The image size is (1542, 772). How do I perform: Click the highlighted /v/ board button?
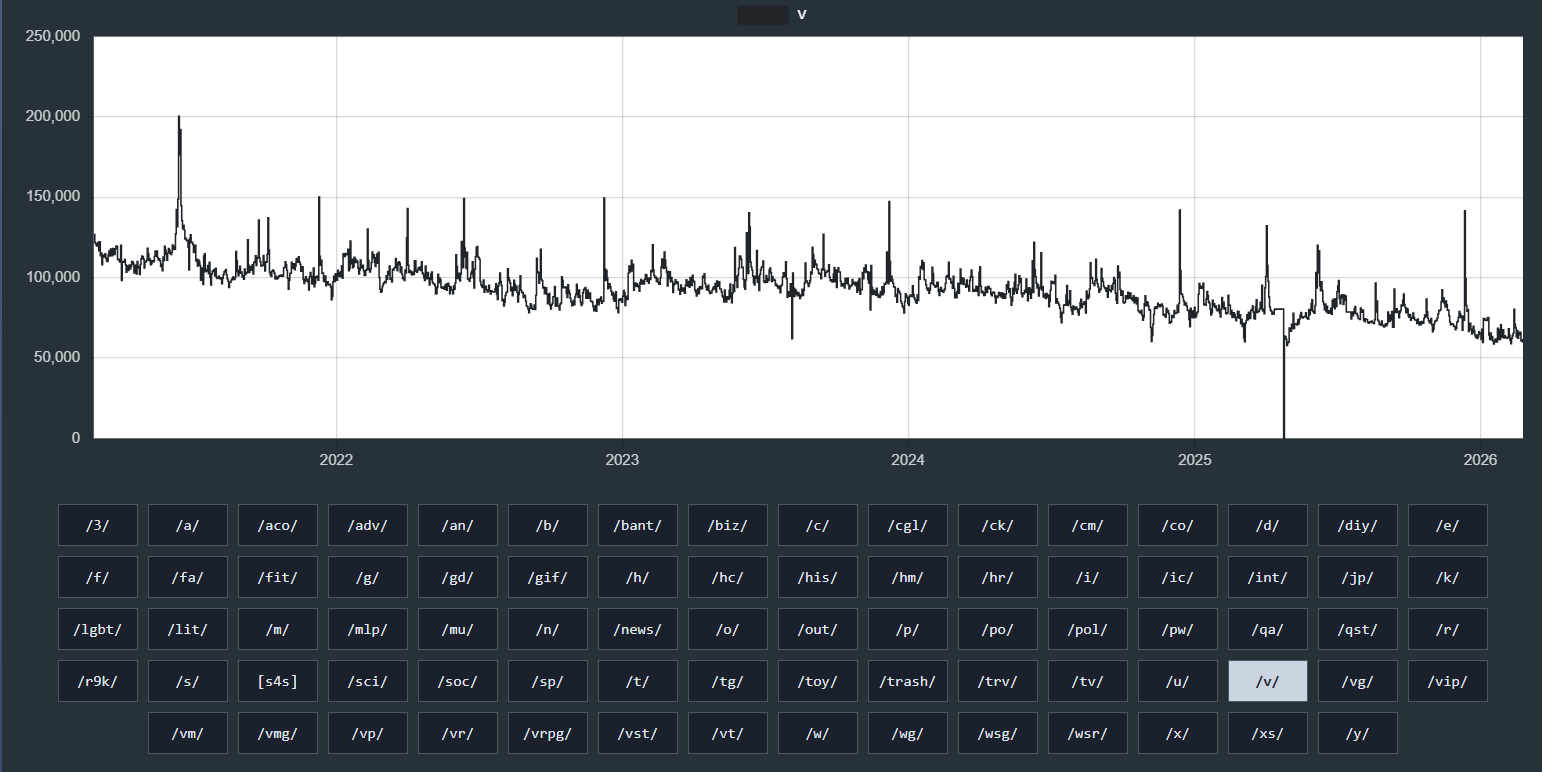(x=1268, y=681)
